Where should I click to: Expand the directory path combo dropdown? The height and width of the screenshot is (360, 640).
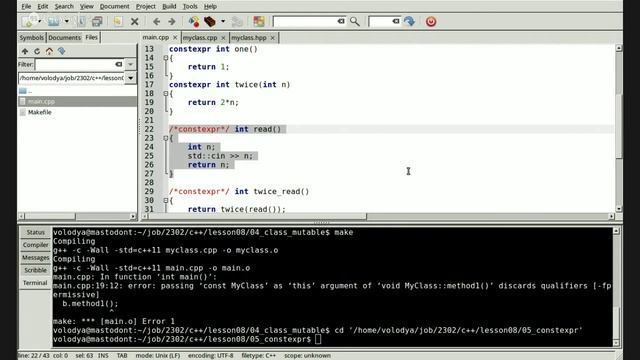click(131, 78)
